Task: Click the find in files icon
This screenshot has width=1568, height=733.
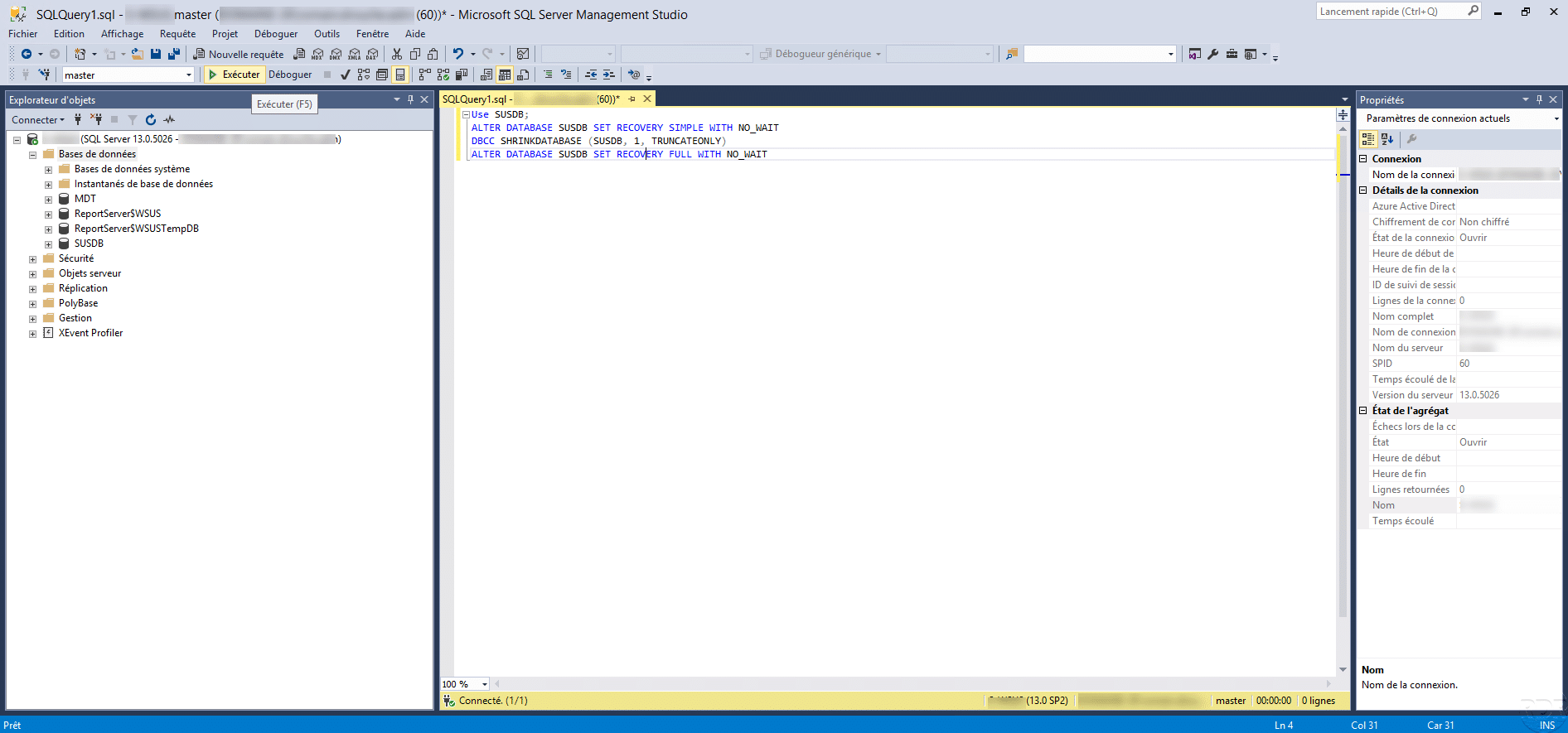Action: coord(1011,54)
